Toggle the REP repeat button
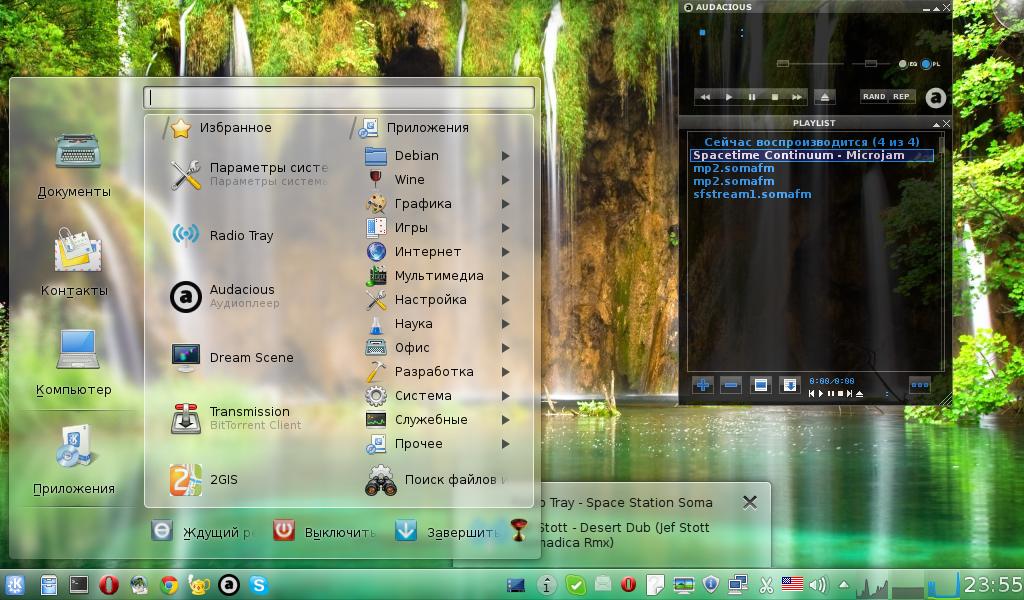 coord(901,97)
